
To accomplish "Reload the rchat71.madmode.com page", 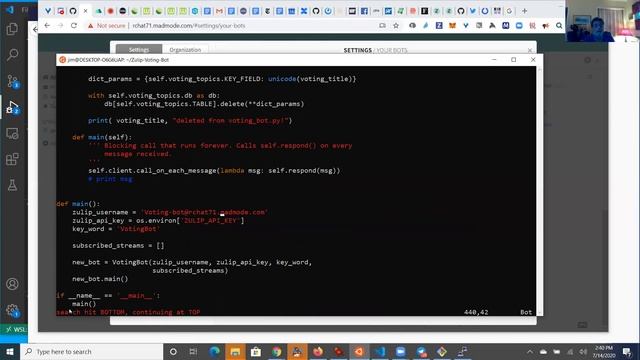I will tap(74, 25).
